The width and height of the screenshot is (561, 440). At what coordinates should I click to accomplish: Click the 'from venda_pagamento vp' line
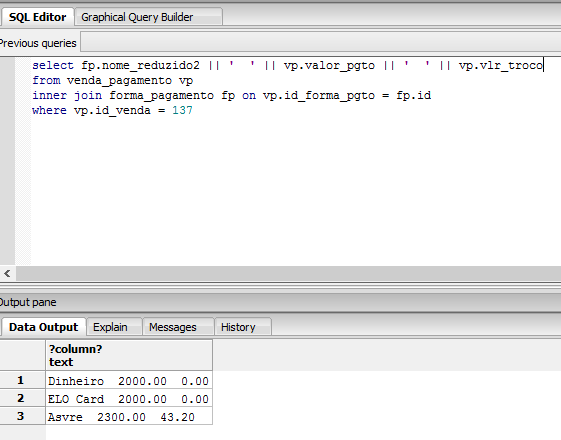[113, 80]
